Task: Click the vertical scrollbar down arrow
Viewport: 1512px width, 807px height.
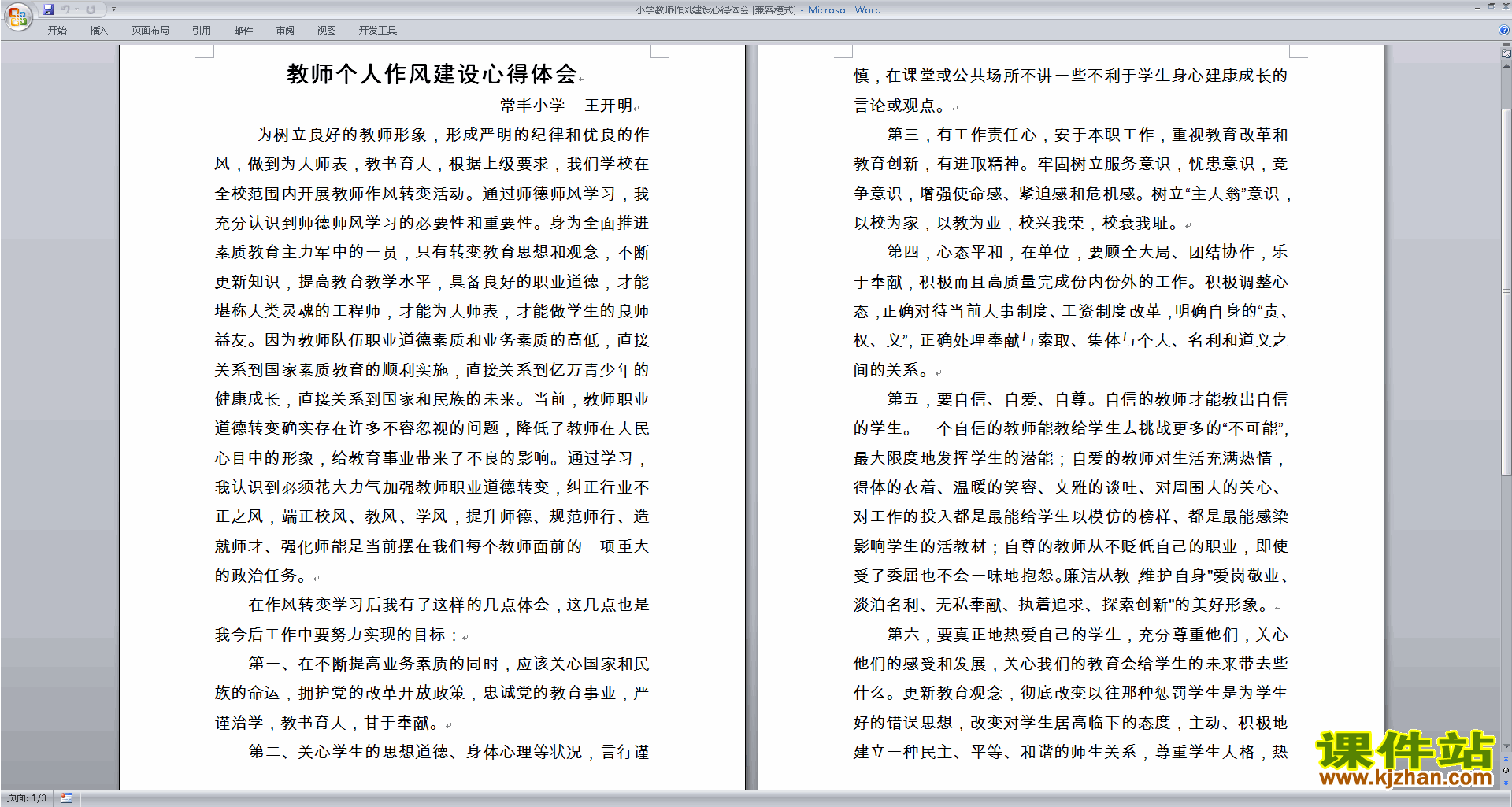Action: [x=1506, y=746]
